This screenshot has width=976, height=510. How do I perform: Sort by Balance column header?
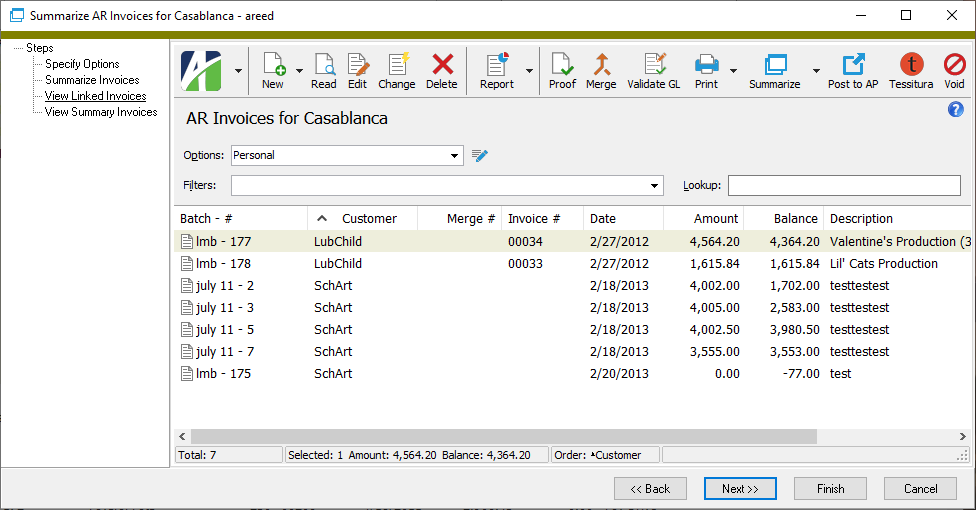[x=783, y=219]
